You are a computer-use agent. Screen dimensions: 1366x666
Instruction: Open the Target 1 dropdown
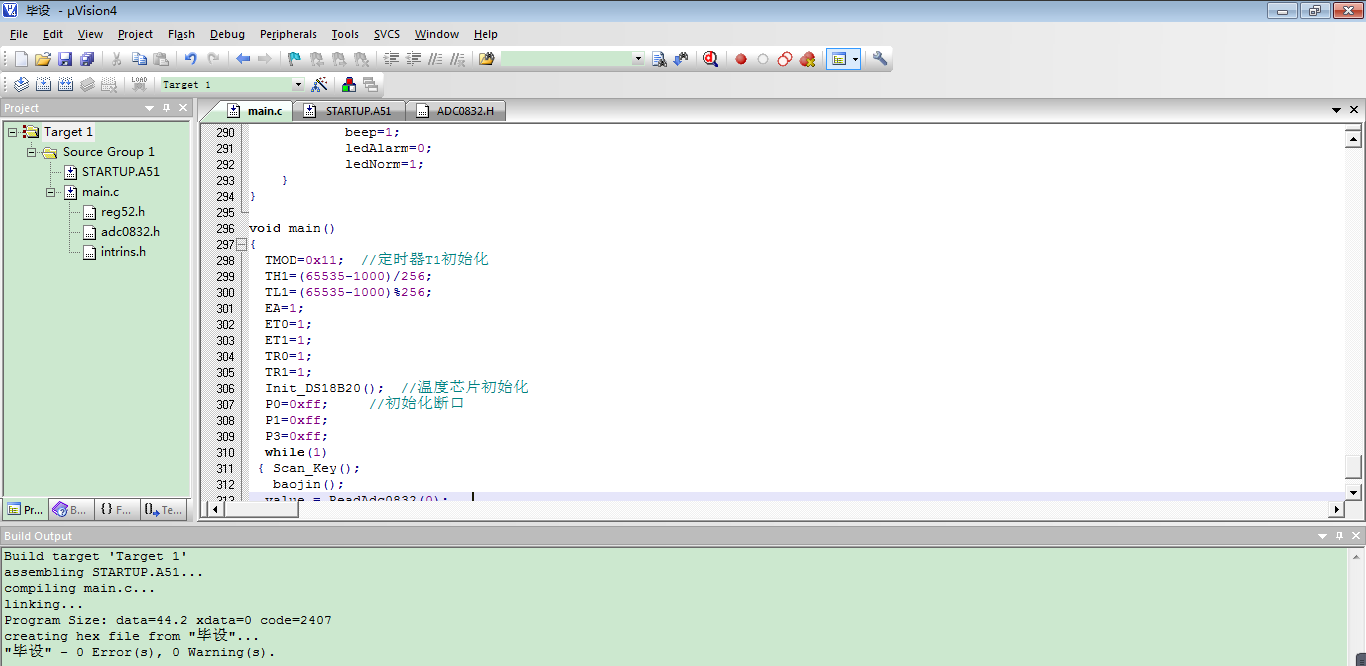click(x=297, y=85)
